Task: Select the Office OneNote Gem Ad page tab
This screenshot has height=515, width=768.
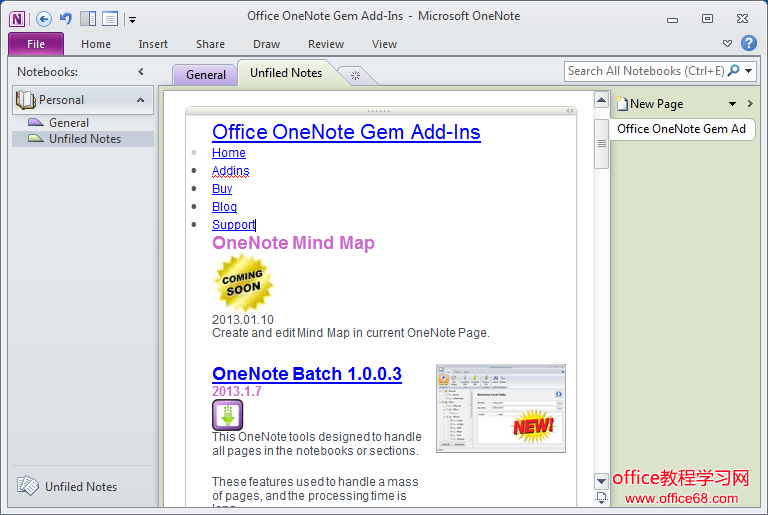Action: click(x=681, y=129)
